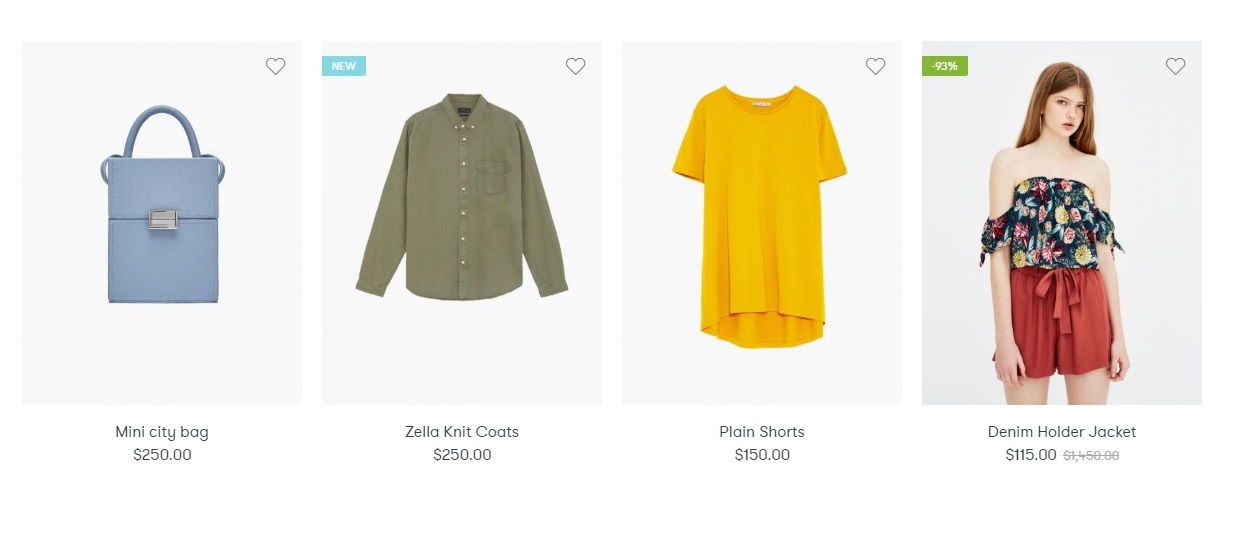The width and height of the screenshot is (1255, 547).
Task: Click the $250.00 price under Mini city bag
Action: click(162, 455)
